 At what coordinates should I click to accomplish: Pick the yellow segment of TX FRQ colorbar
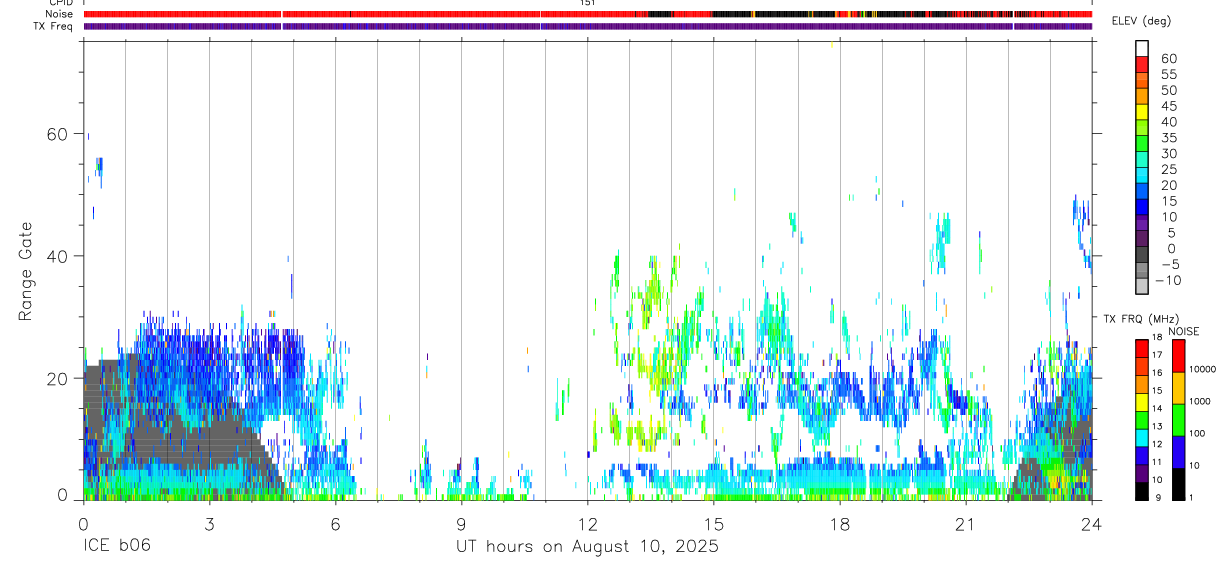1142,401
